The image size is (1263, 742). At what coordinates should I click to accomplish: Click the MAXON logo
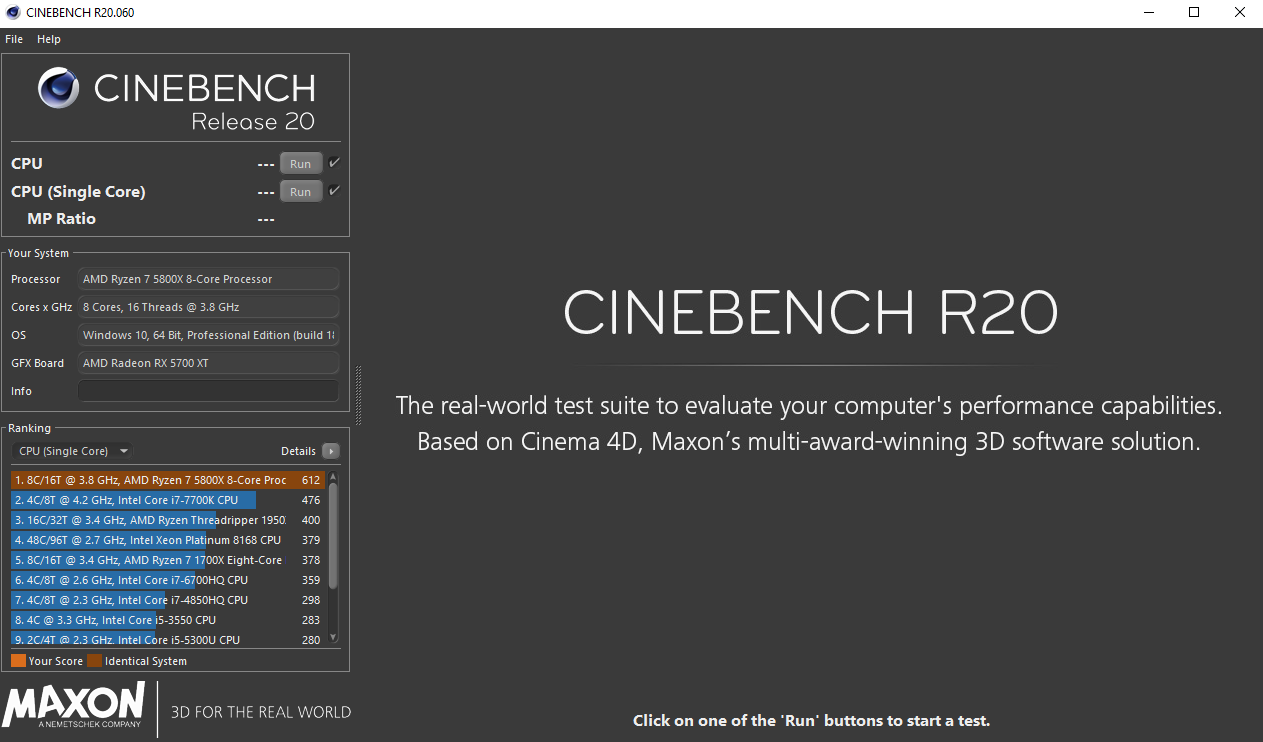click(x=74, y=705)
